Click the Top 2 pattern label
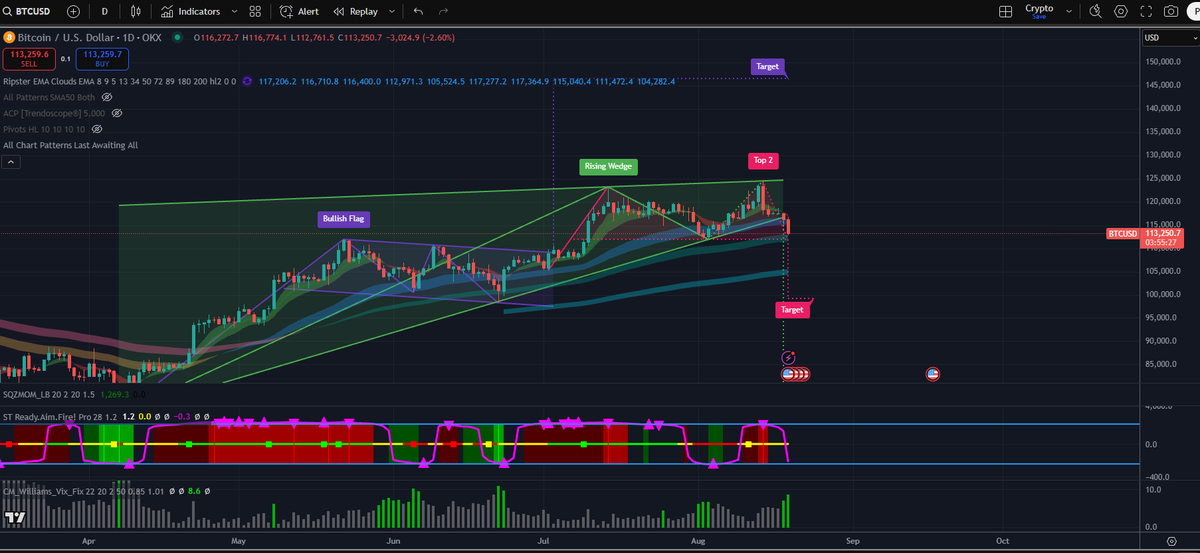1200x553 pixels. pyautogui.click(x=763, y=160)
